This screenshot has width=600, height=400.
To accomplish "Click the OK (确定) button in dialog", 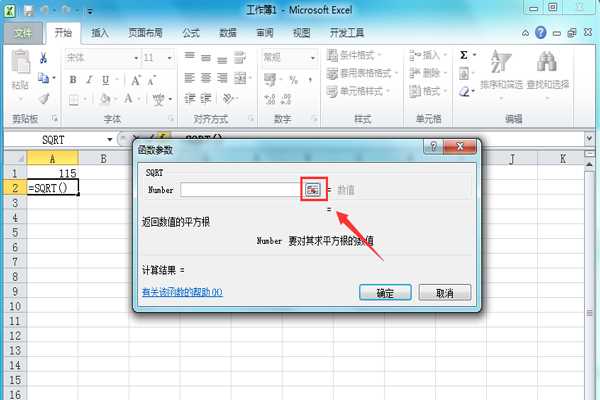I will click(385, 293).
